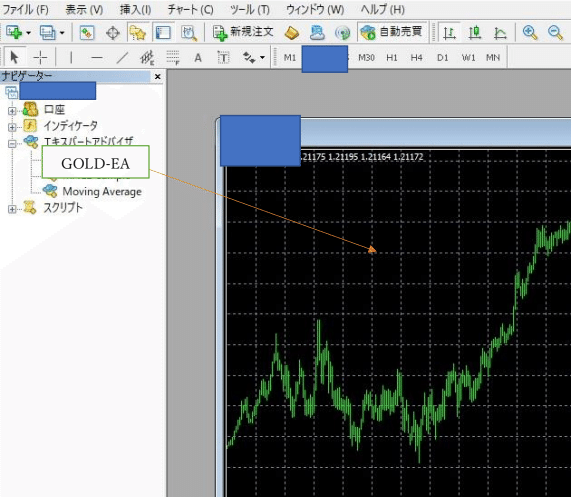Open the new chart dropdown arrow
This screenshot has width=575, height=497.
tap(29, 33)
